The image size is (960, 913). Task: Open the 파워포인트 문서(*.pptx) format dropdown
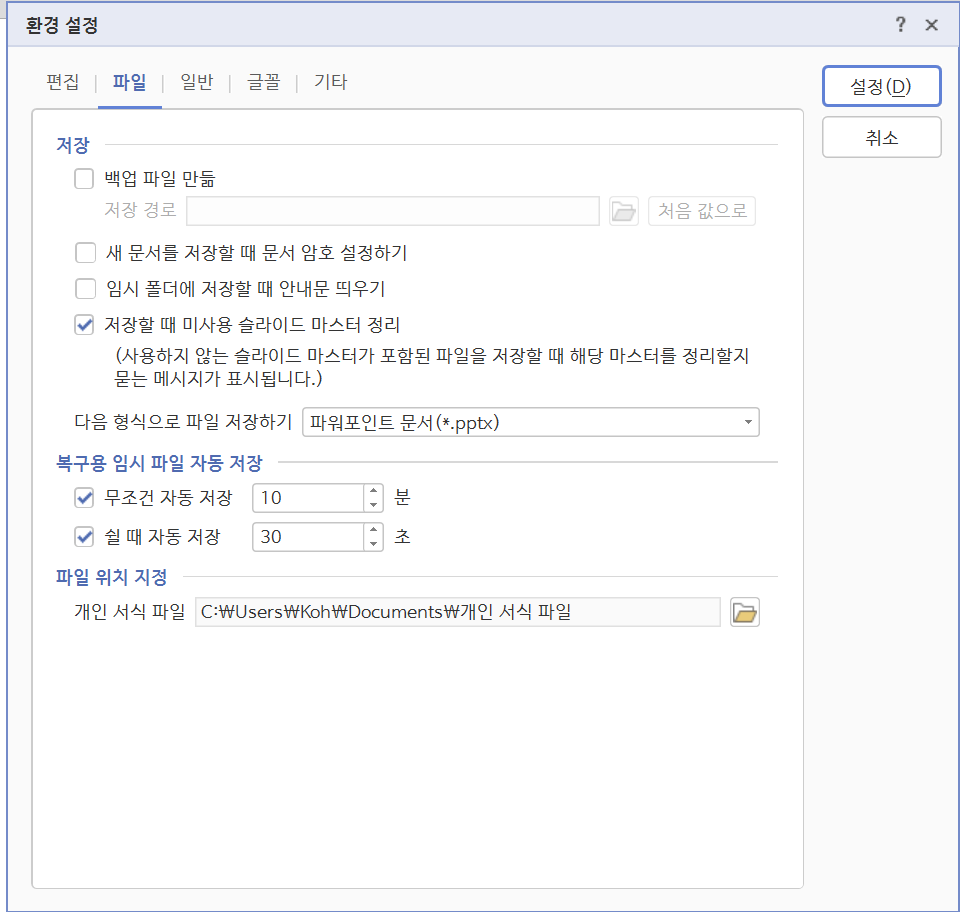coord(531,423)
